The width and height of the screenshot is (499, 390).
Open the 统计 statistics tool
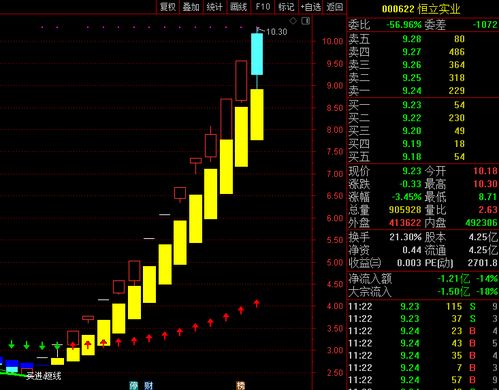[214, 7]
